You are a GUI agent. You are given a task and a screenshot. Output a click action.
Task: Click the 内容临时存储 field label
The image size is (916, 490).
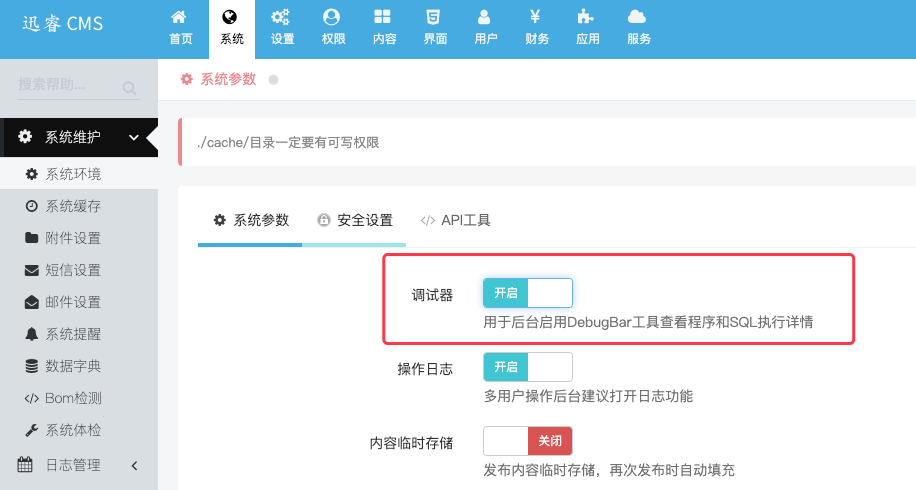pos(411,443)
